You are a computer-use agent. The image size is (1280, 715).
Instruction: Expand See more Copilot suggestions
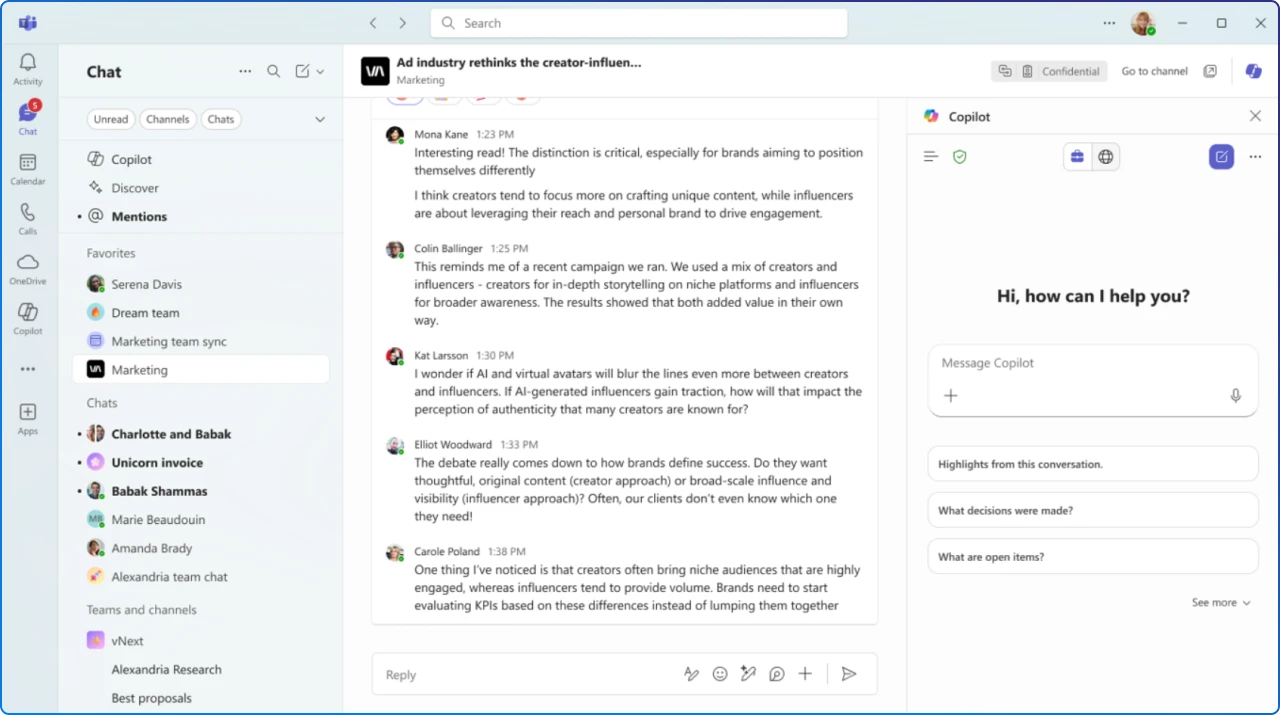(1221, 602)
